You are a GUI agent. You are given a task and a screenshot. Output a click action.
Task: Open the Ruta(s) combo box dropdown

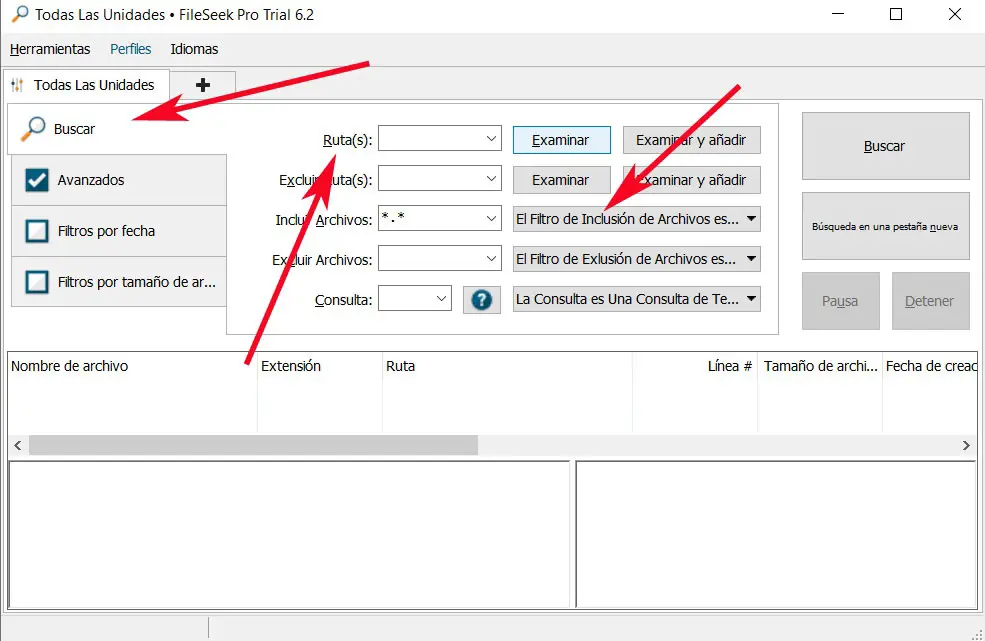click(491, 139)
